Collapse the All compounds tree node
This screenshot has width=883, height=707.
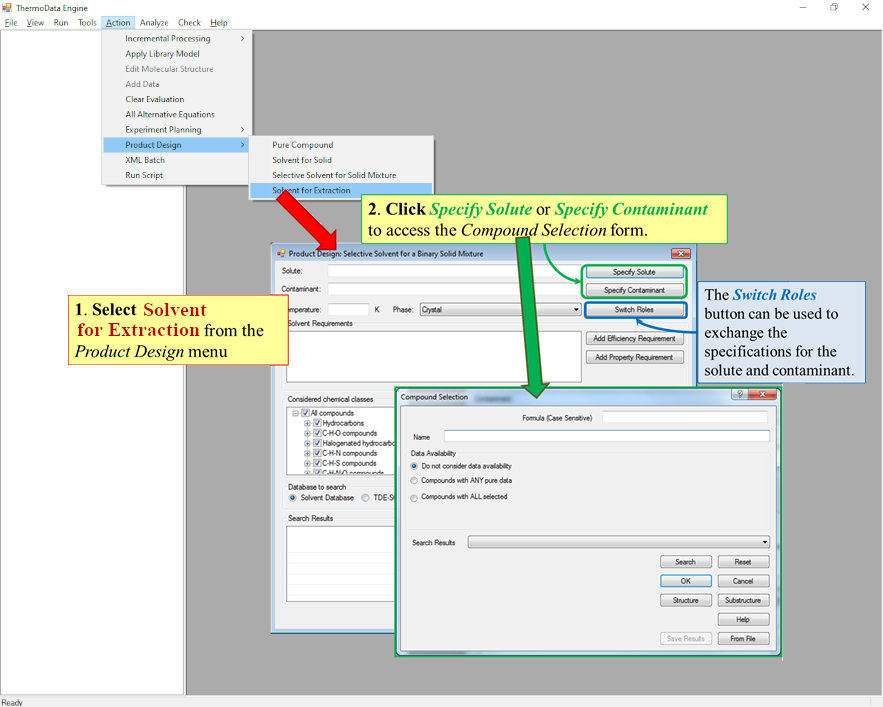(296, 413)
